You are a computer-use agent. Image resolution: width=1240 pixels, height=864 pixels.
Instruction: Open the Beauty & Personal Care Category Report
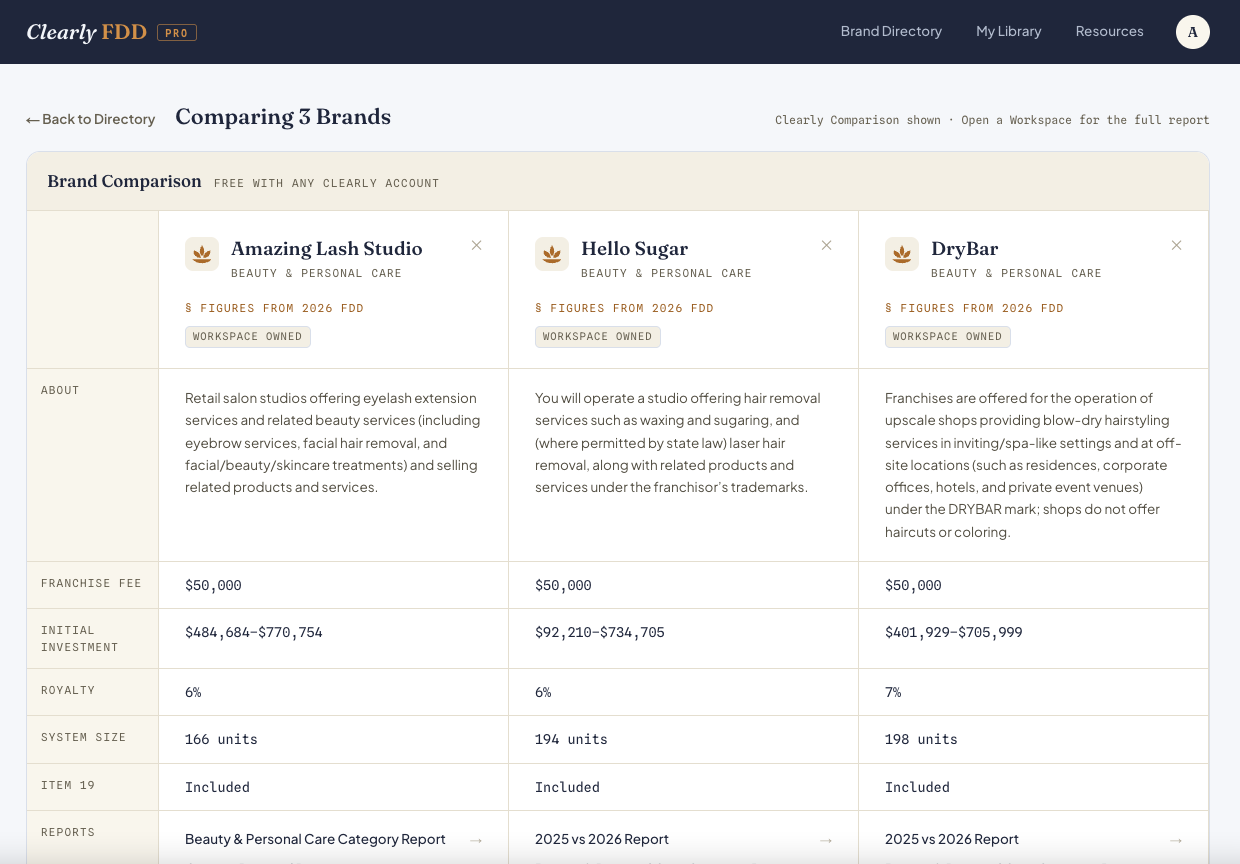(x=315, y=839)
